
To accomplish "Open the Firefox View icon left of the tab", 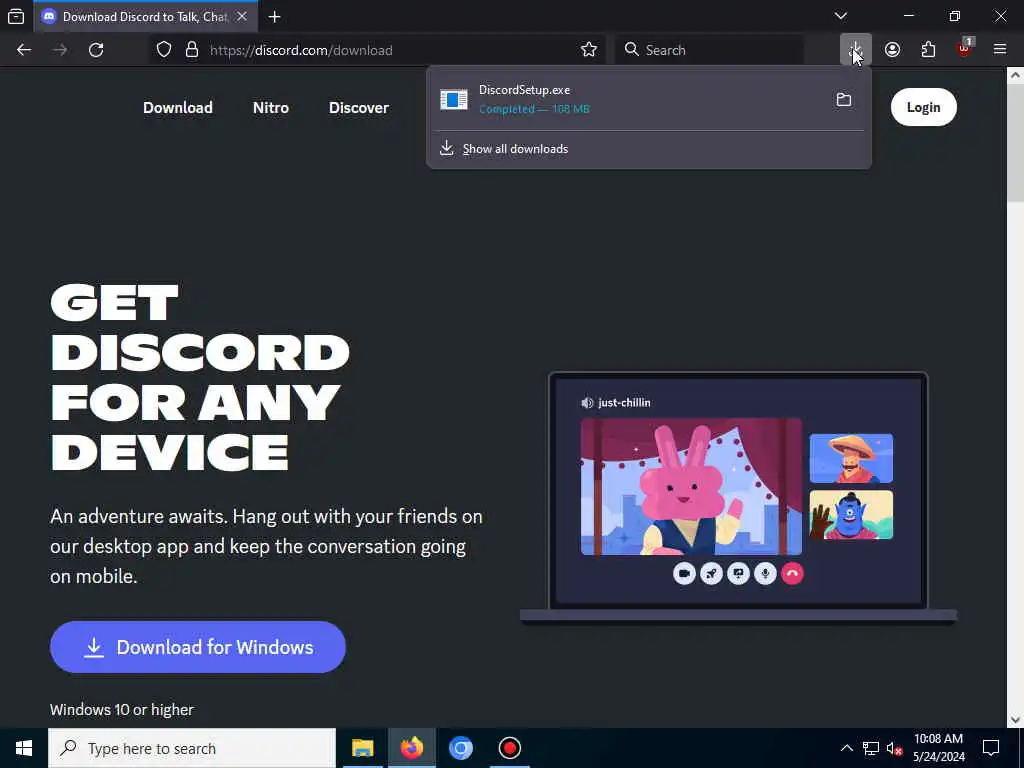I will (x=16, y=16).
